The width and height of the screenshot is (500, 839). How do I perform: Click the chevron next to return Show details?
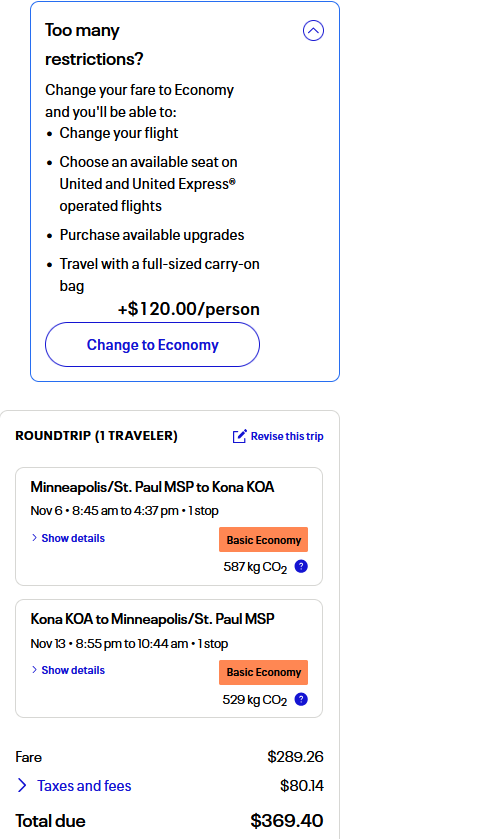coord(34,669)
